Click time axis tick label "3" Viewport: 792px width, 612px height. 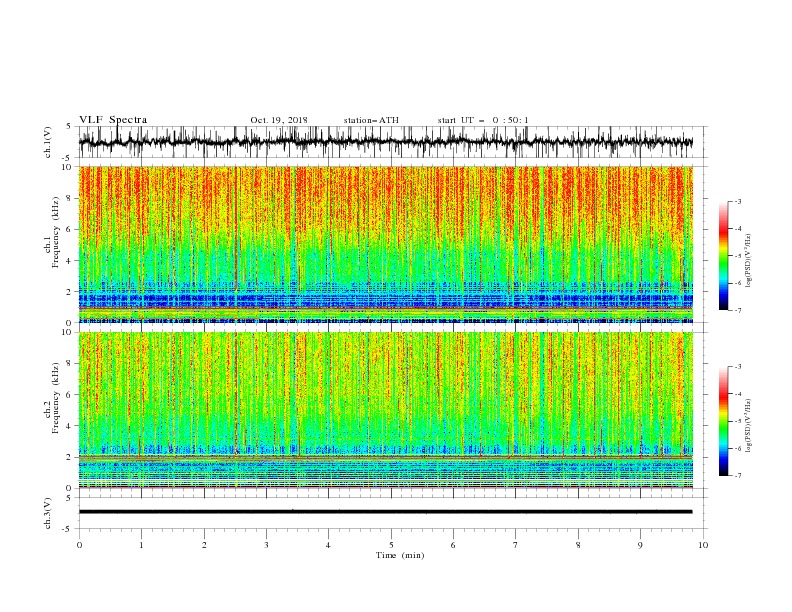click(266, 545)
